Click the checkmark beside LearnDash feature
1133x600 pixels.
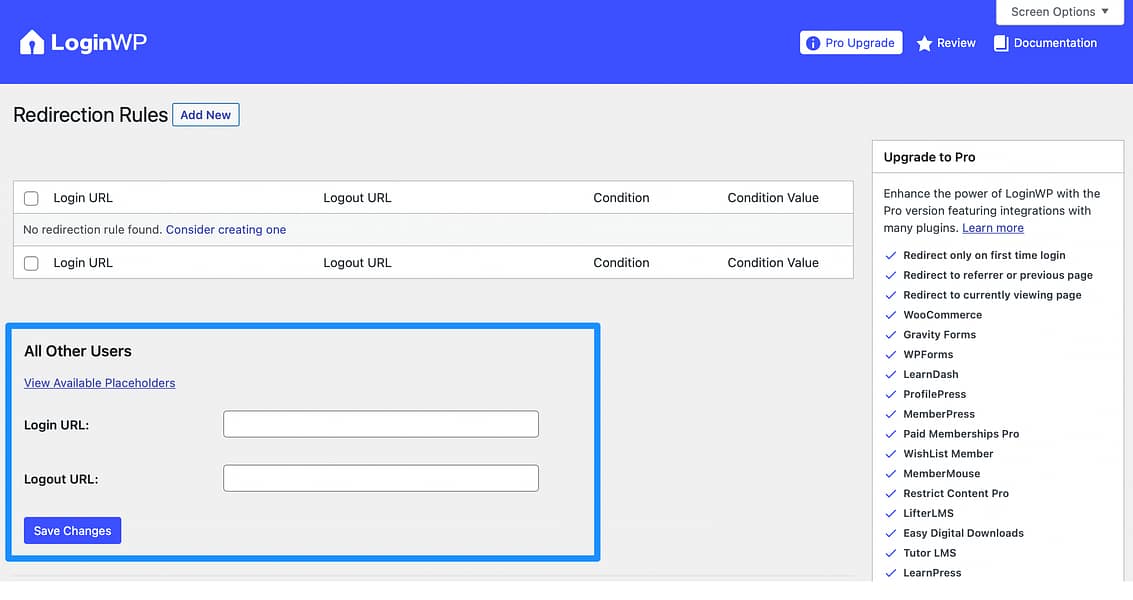point(890,374)
